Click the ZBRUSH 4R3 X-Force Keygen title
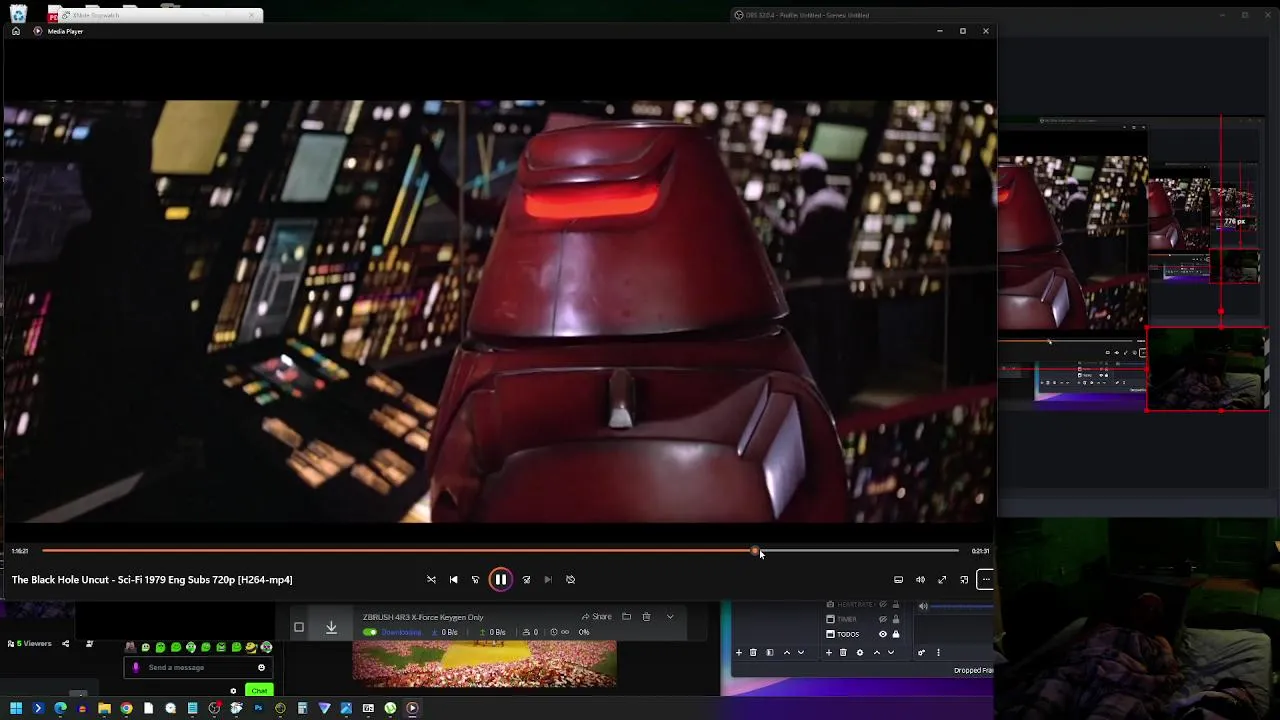 pos(423,617)
